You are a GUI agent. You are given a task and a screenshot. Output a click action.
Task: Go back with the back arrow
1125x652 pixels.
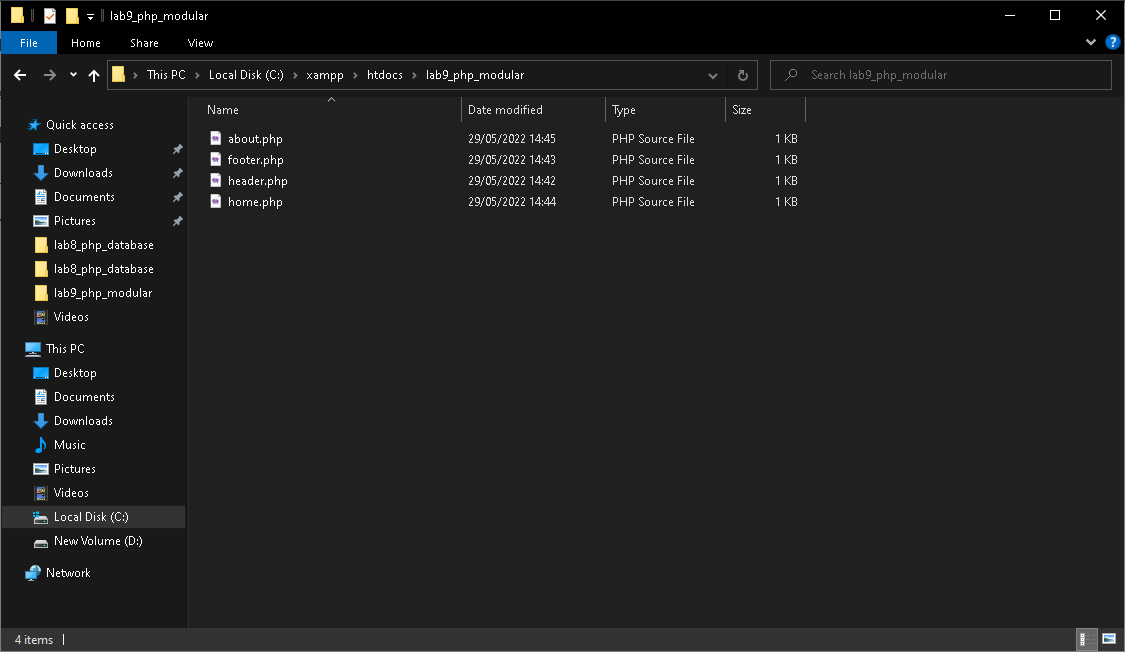point(20,75)
